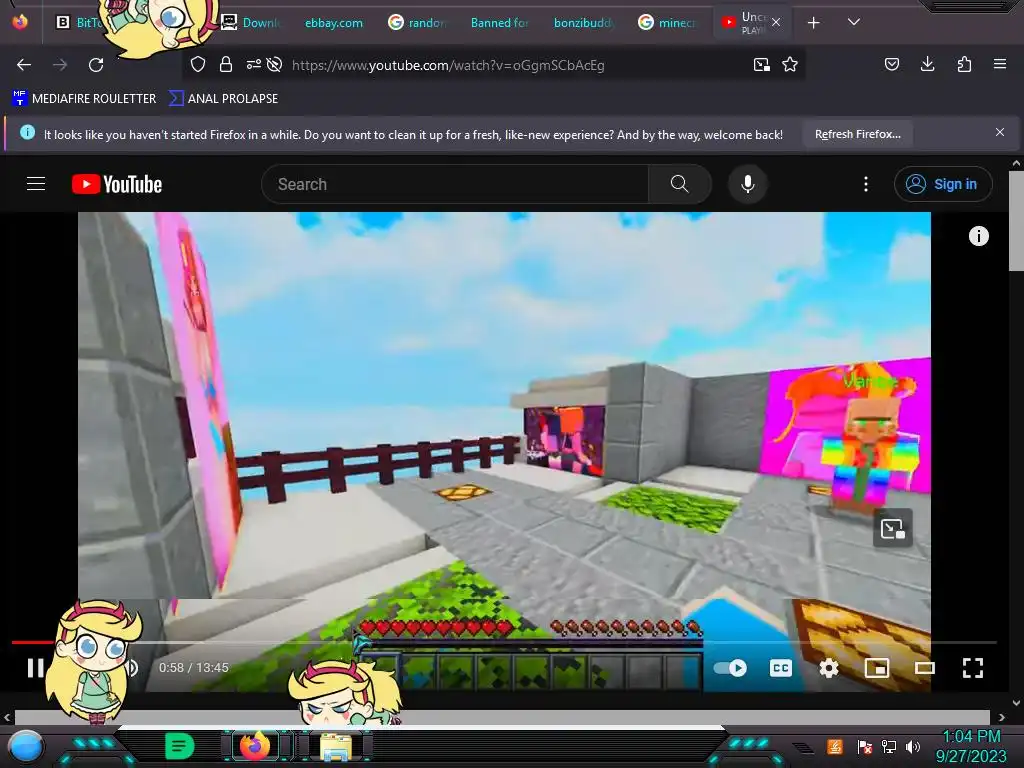Screen dimensions: 1024x768
Task: Open video settings gear menu
Action: coord(829,668)
